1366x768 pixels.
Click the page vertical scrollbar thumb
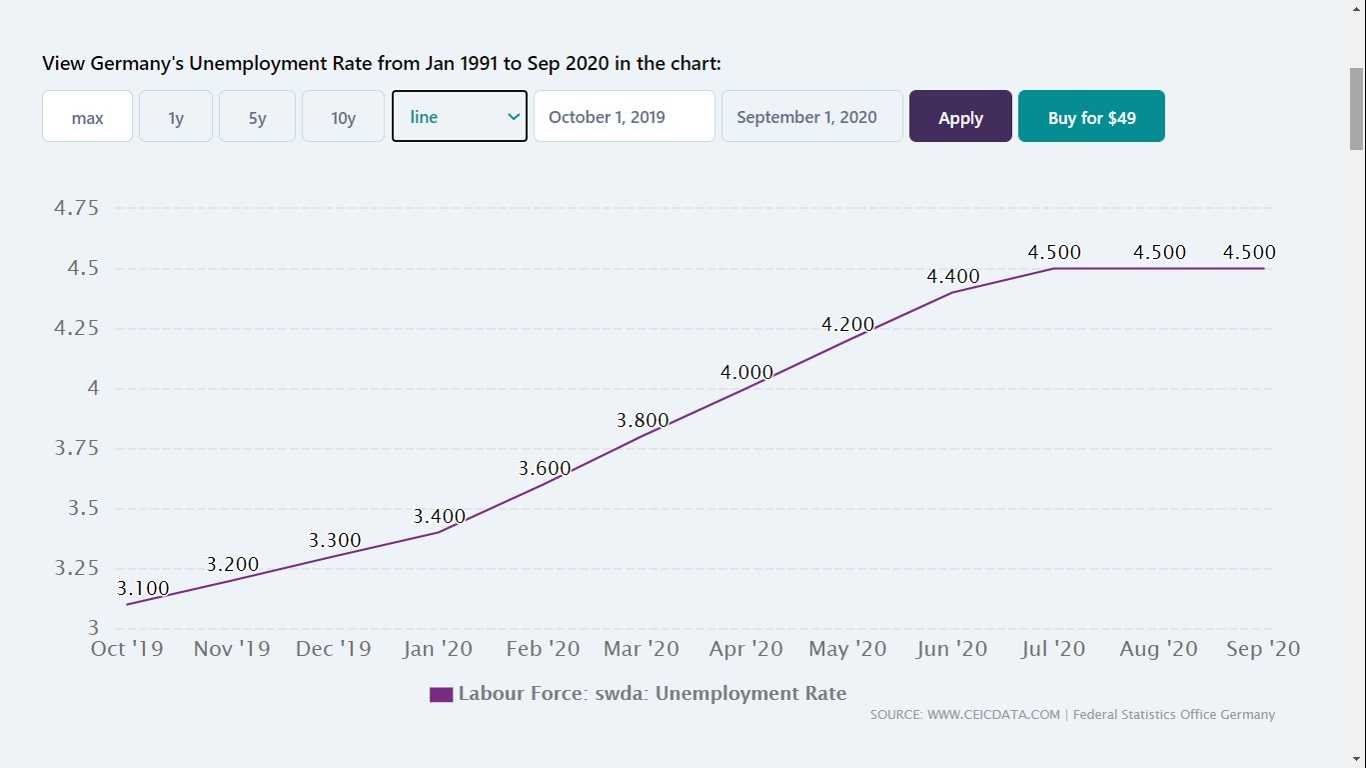click(1357, 108)
